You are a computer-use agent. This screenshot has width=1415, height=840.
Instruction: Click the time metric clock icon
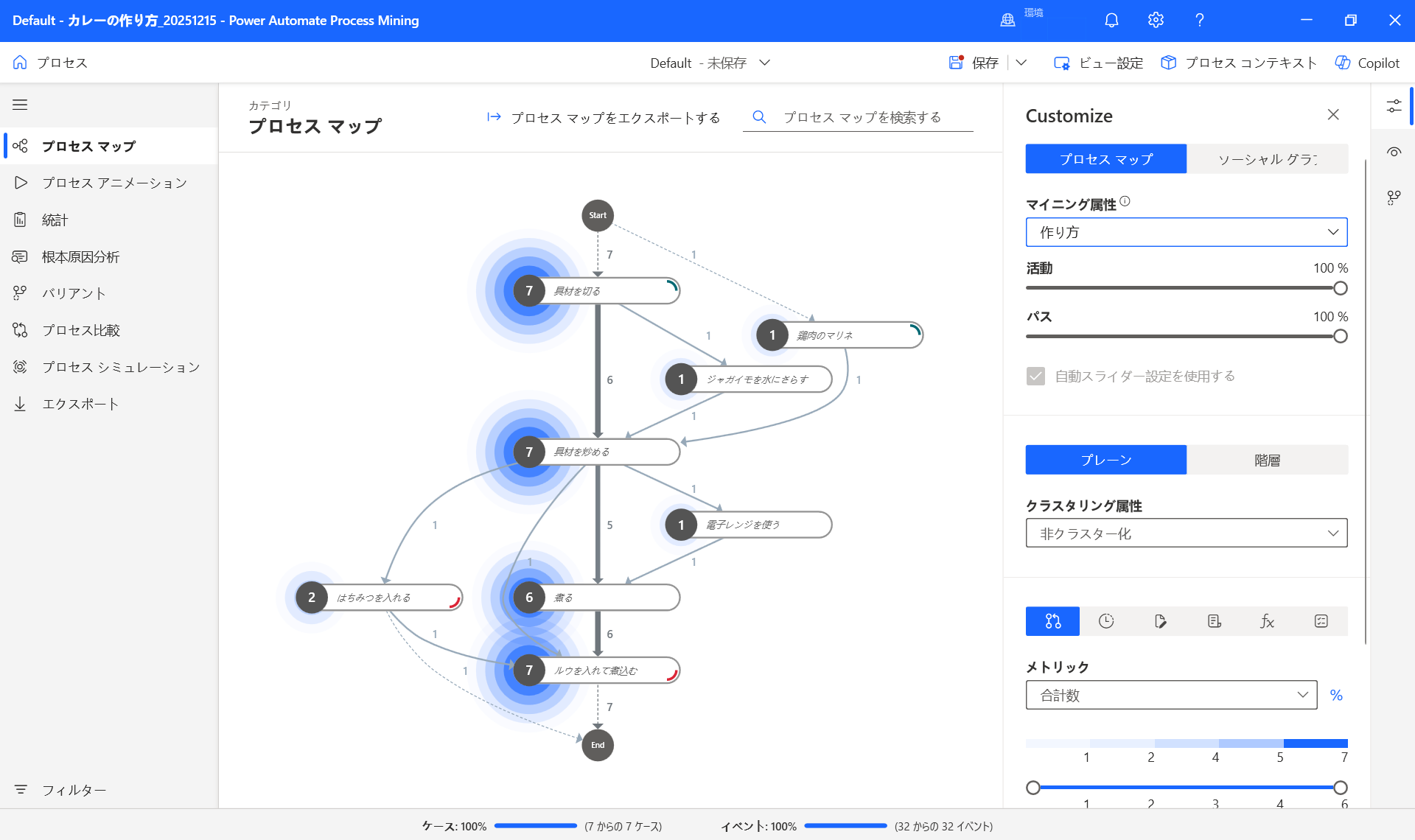click(1106, 621)
